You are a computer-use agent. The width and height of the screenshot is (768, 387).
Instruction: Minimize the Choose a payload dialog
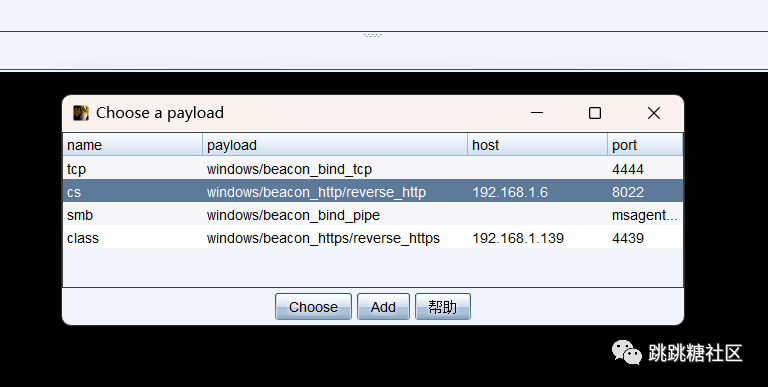537,113
